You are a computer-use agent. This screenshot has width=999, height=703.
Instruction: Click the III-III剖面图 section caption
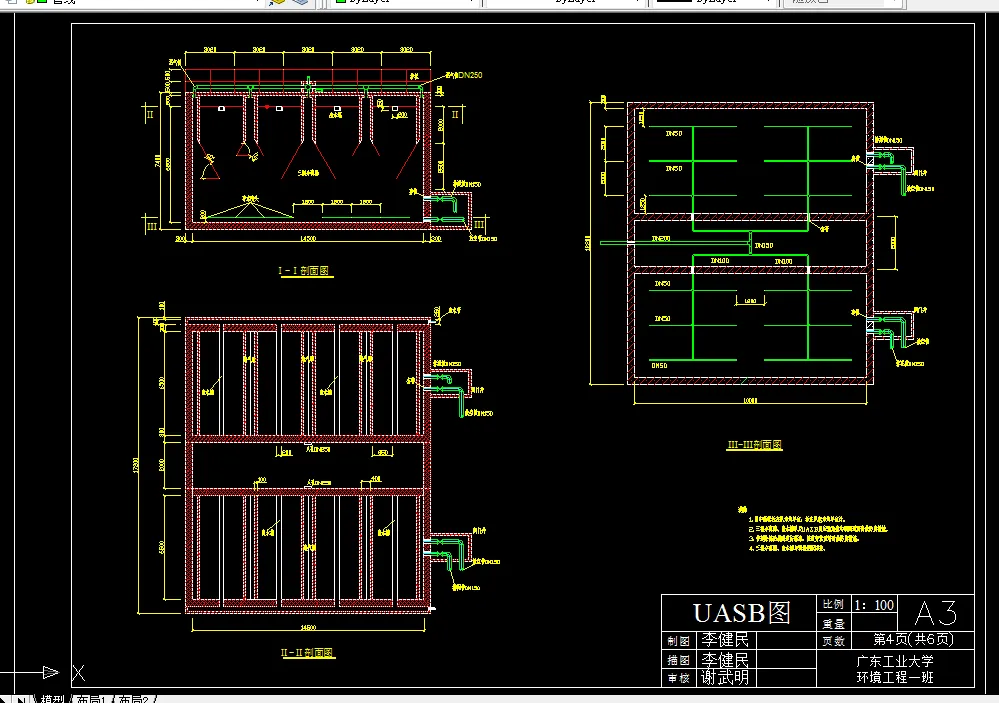point(754,445)
